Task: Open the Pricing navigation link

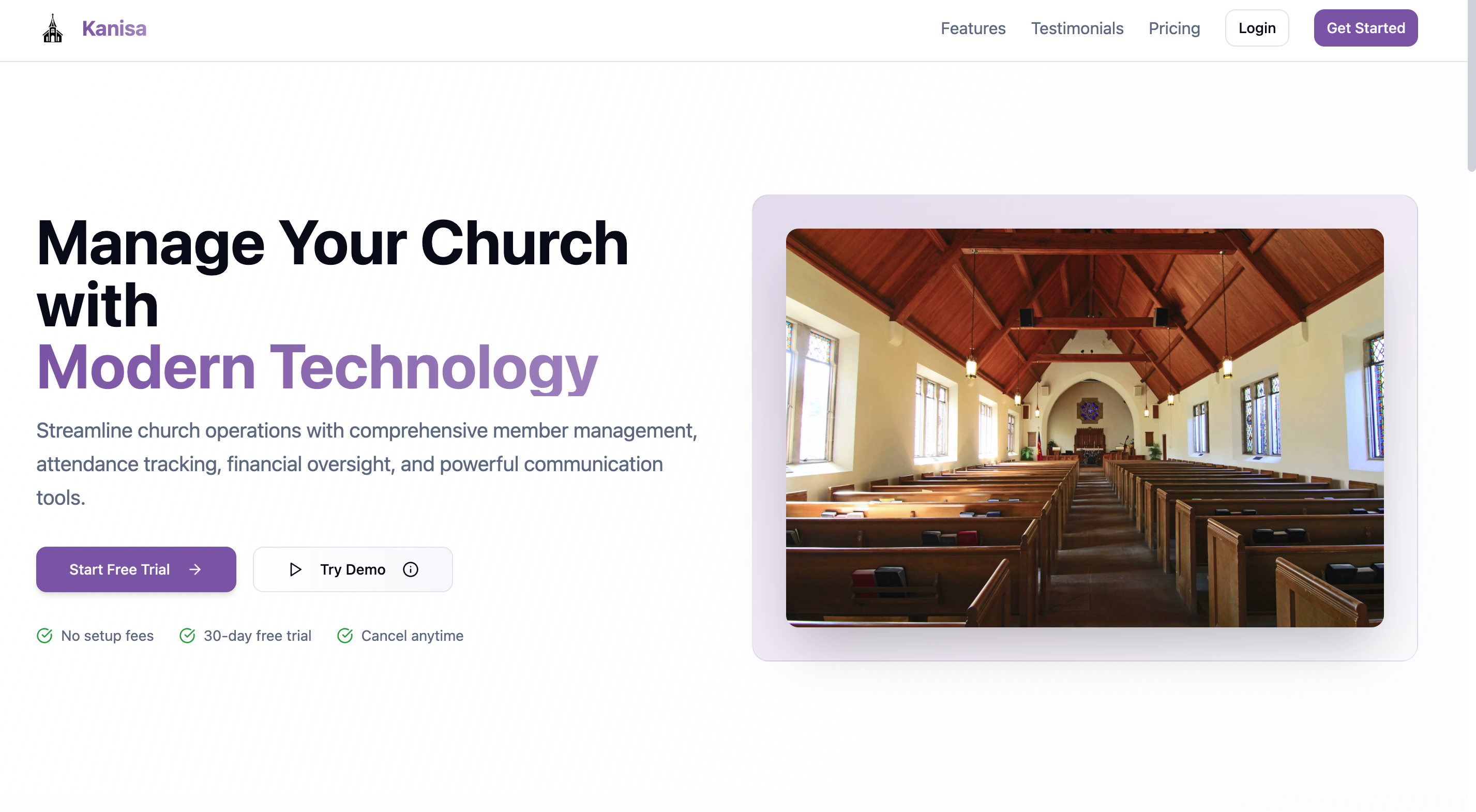Action: tap(1174, 28)
